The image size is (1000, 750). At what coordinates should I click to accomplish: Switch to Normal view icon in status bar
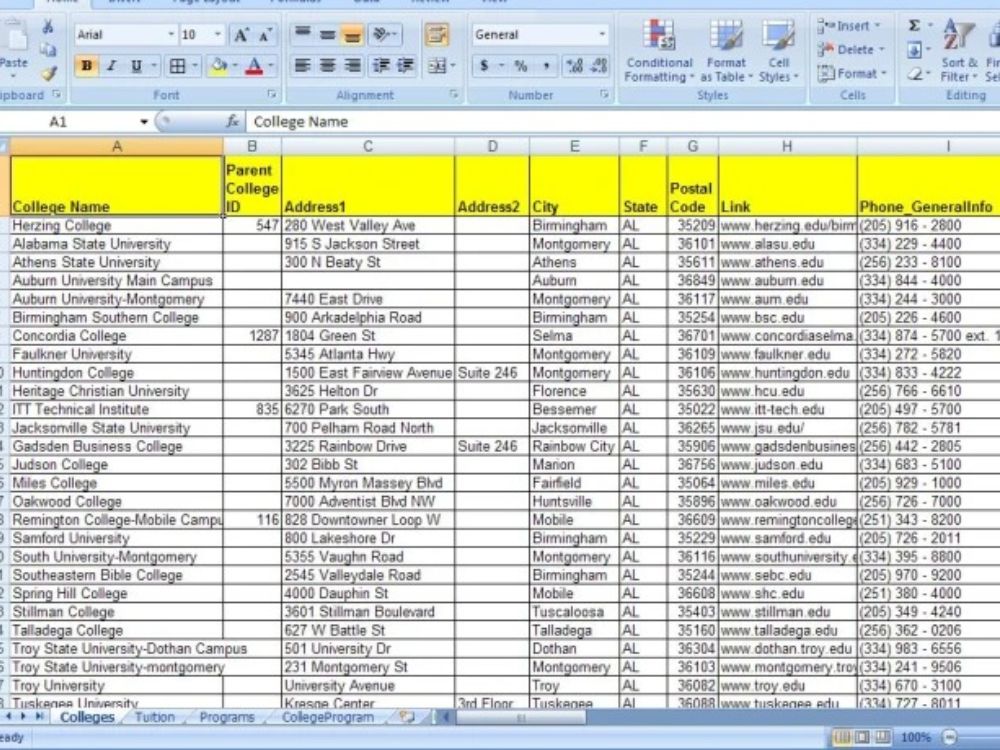pos(842,737)
